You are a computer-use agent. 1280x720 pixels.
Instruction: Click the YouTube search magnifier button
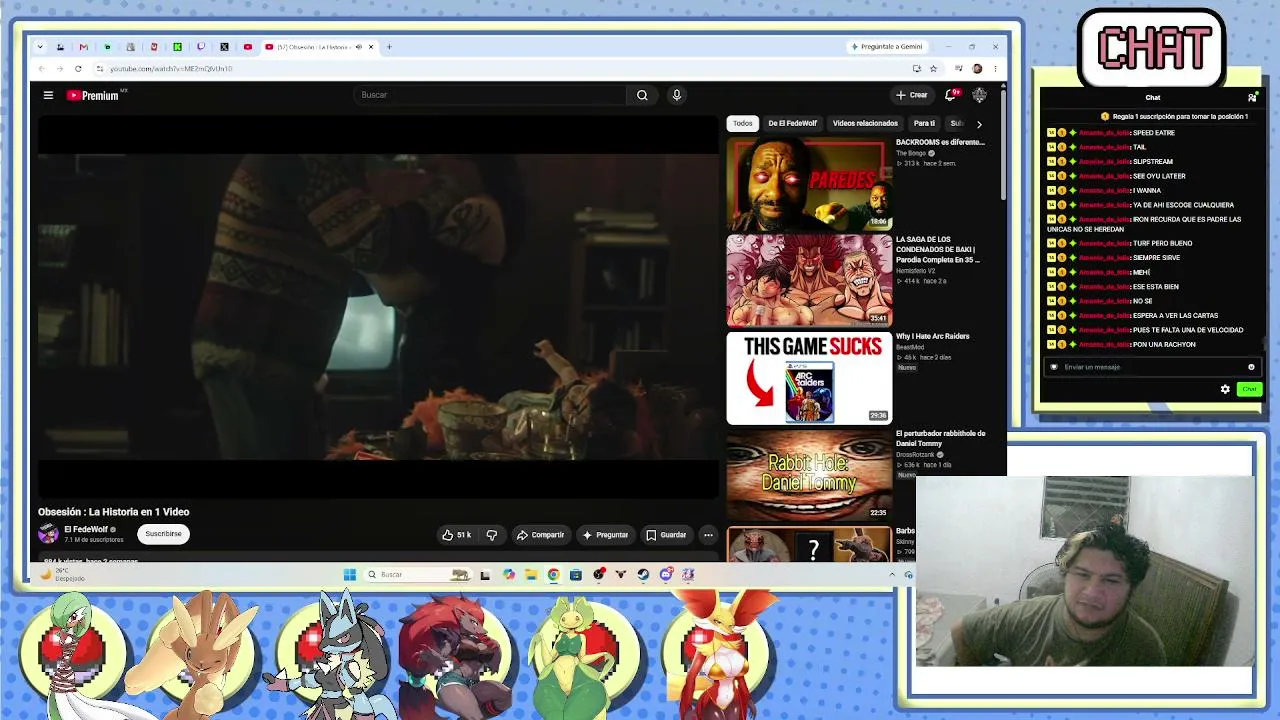(x=642, y=95)
